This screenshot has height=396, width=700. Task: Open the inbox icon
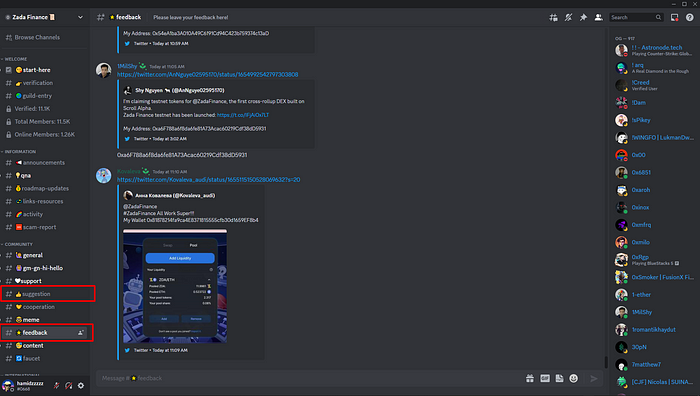pos(675,17)
